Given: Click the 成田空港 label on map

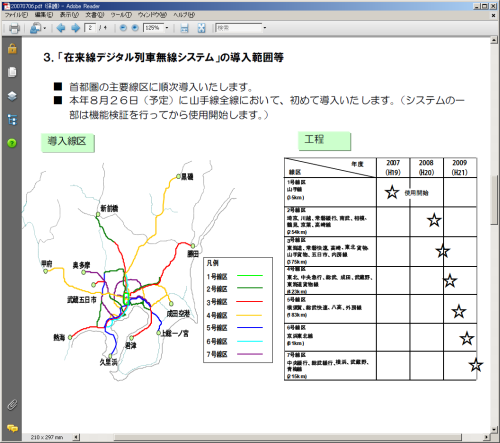Looking at the screenshot, I should point(178,313).
